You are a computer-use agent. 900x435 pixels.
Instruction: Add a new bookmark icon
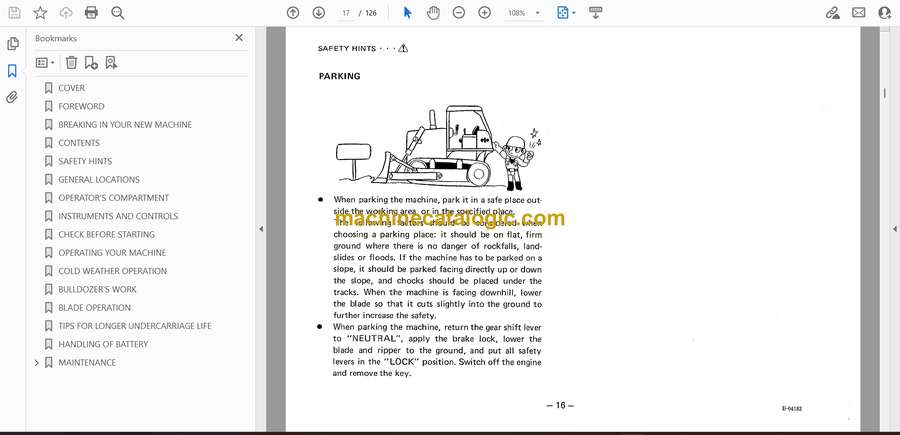(x=91, y=63)
